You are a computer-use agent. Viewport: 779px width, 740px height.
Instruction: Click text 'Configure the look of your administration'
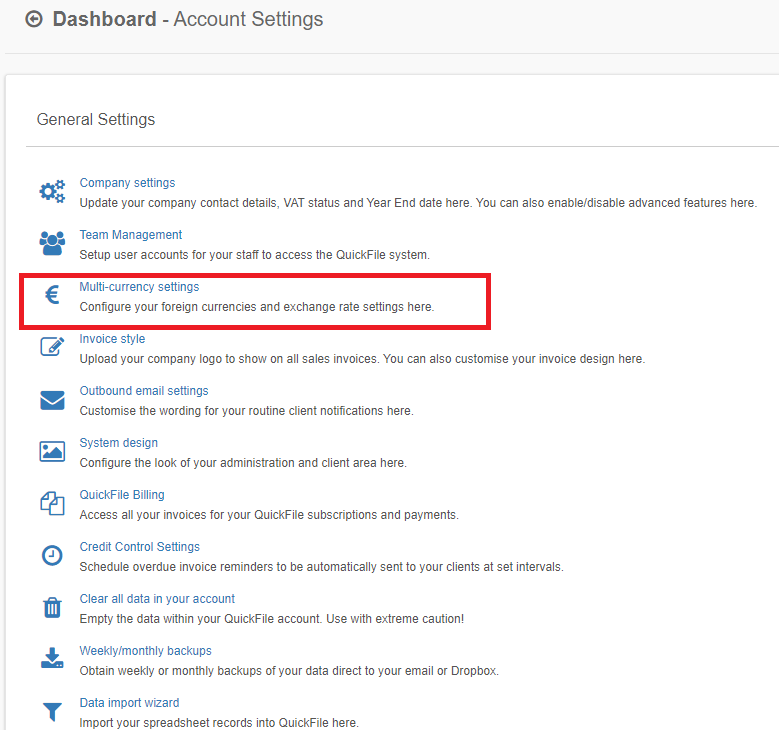(187, 463)
